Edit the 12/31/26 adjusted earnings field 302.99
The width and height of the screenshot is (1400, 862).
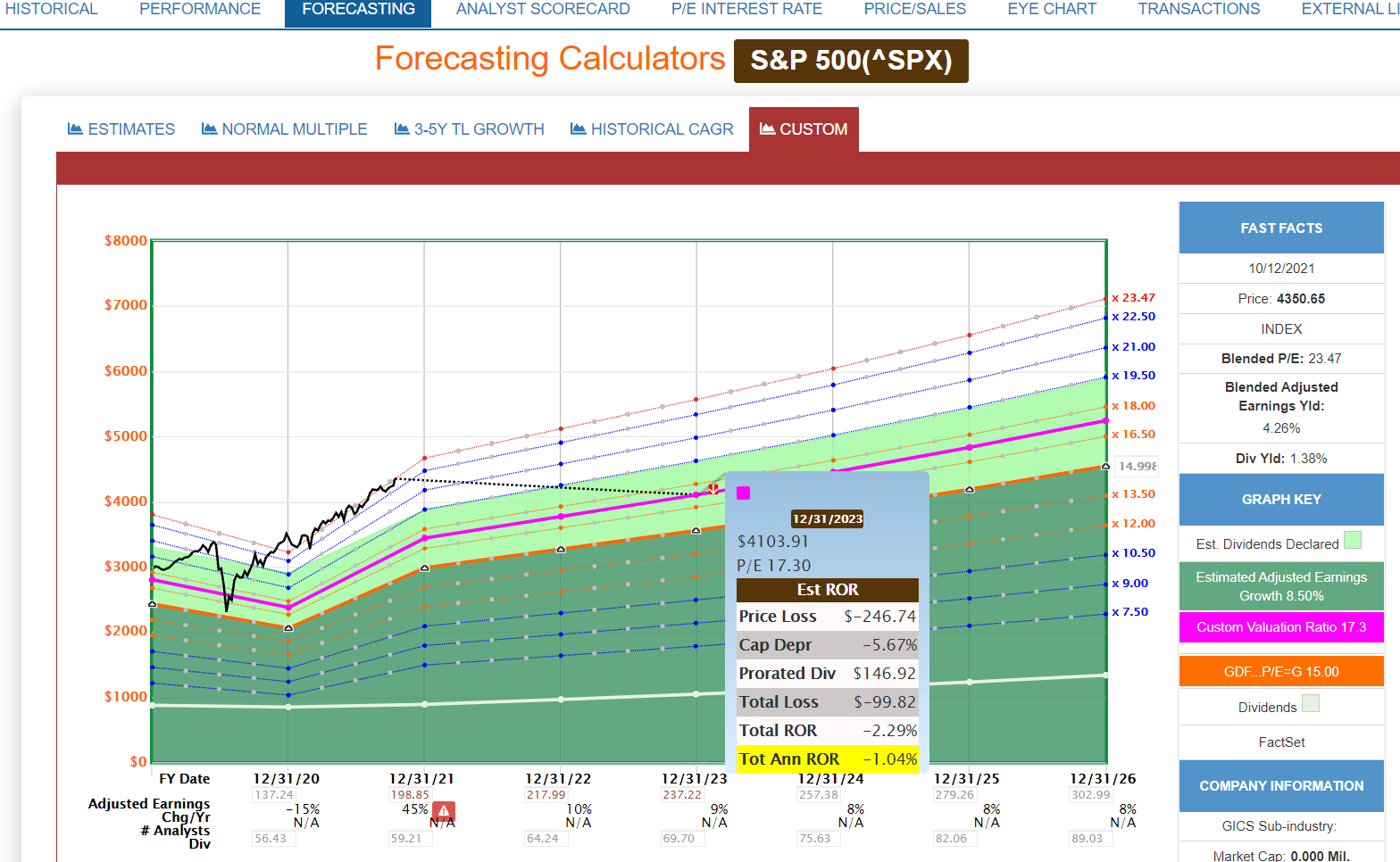(1091, 794)
